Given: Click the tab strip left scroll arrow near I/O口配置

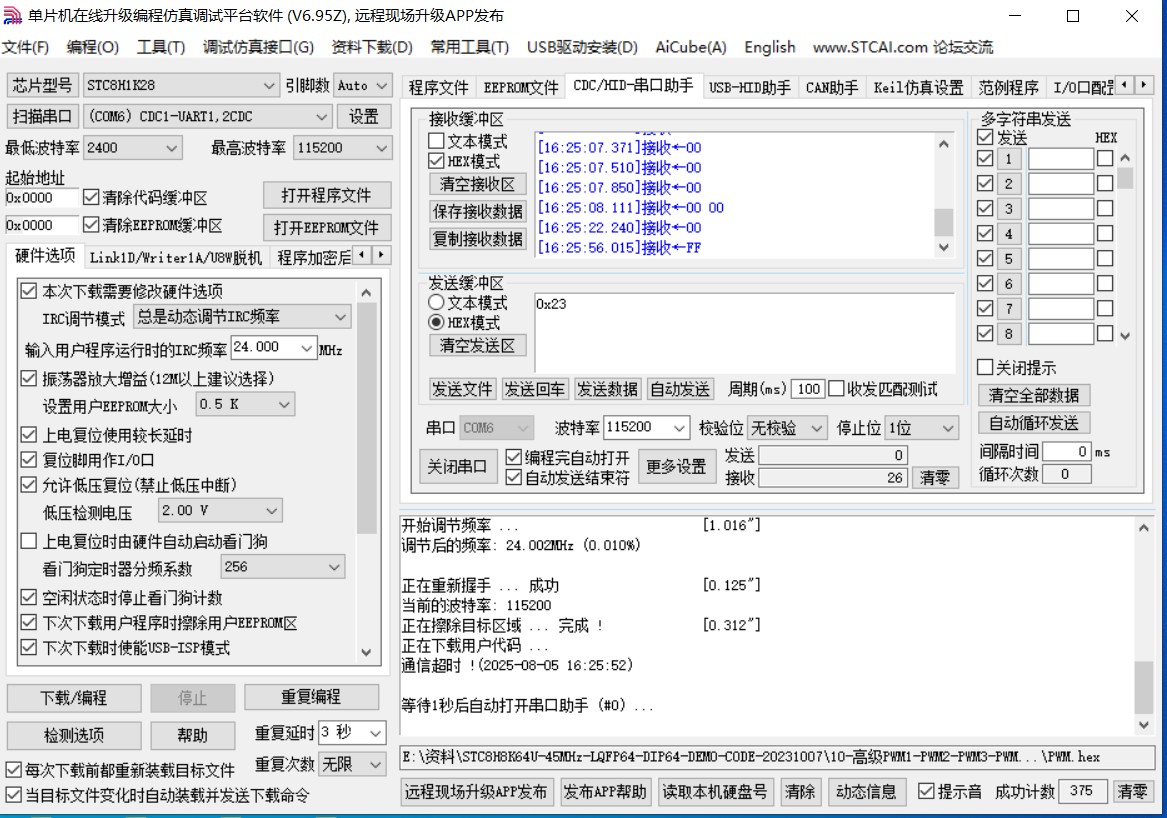Looking at the screenshot, I should tap(1124, 85).
